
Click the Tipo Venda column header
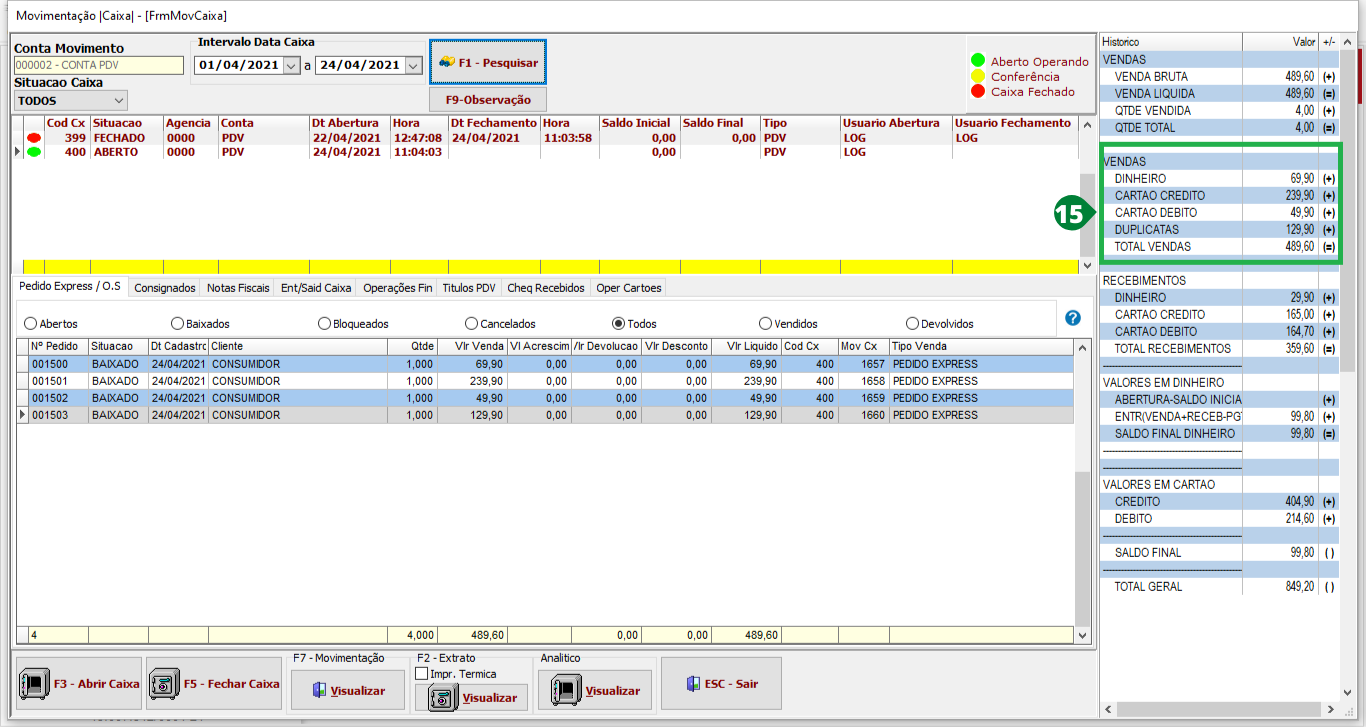981,346
